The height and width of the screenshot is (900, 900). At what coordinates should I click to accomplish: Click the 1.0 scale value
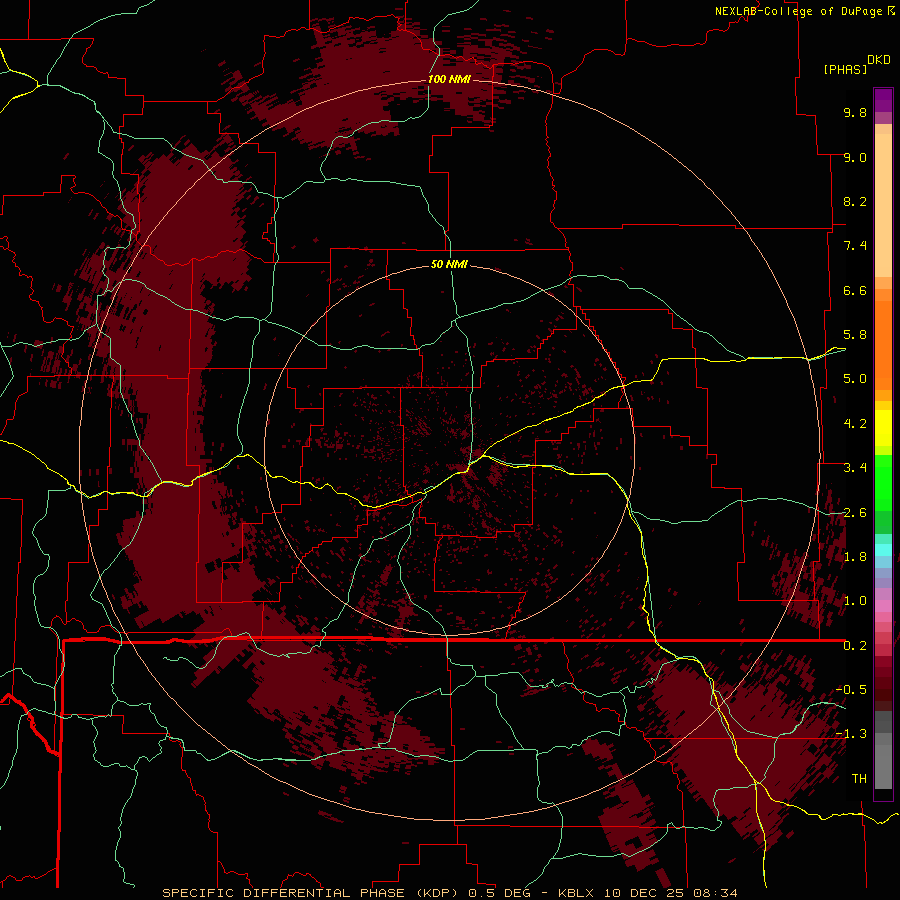[855, 601]
